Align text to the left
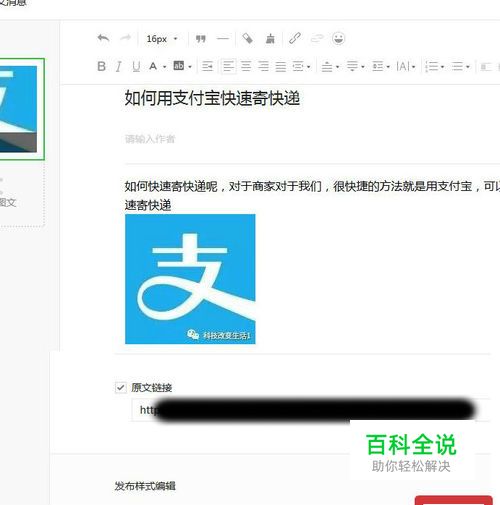The height and width of the screenshot is (505, 500). pos(229,66)
